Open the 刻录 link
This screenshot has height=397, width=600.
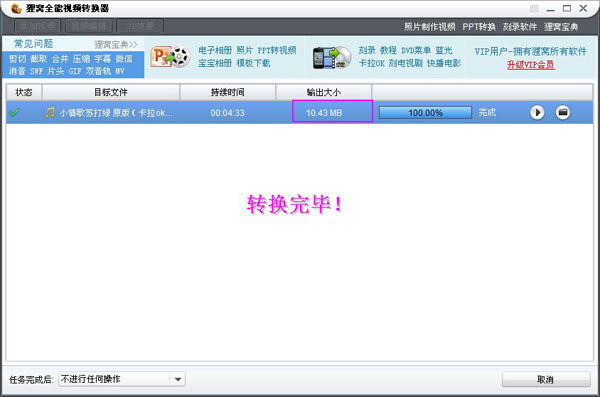[367, 50]
